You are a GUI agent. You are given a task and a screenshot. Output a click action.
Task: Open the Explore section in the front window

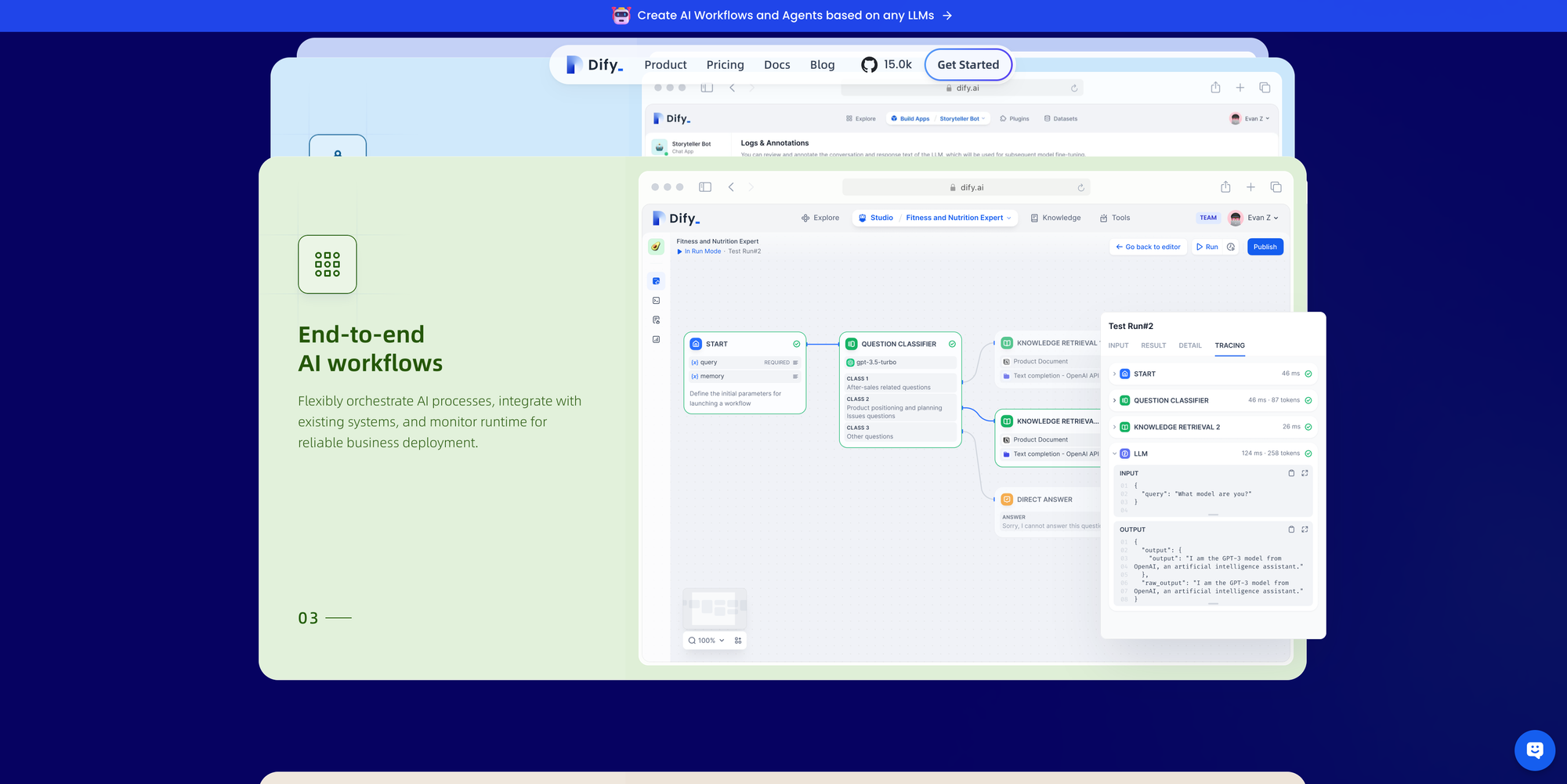point(820,218)
